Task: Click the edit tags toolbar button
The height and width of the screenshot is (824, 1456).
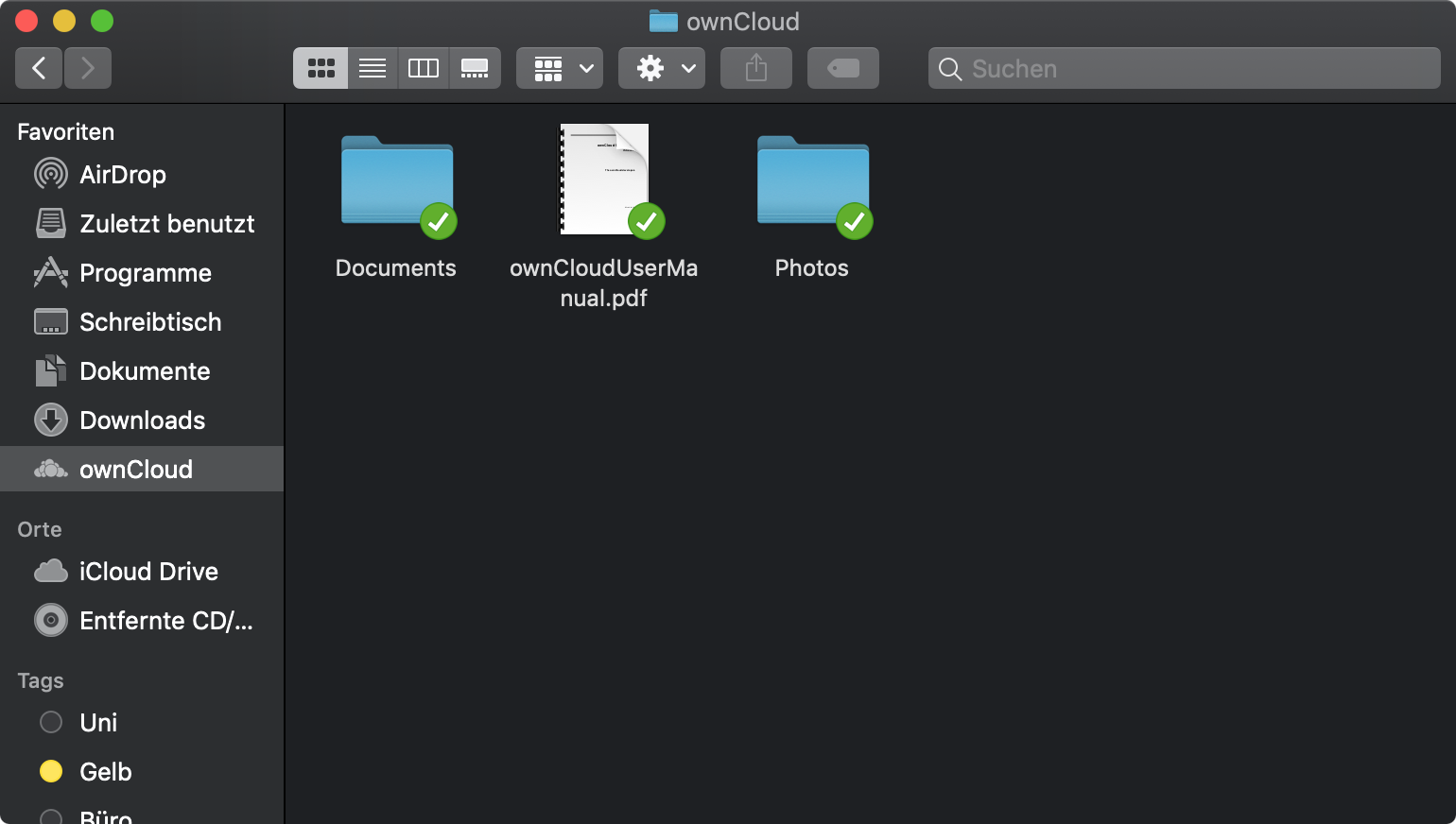Action: (843, 68)
